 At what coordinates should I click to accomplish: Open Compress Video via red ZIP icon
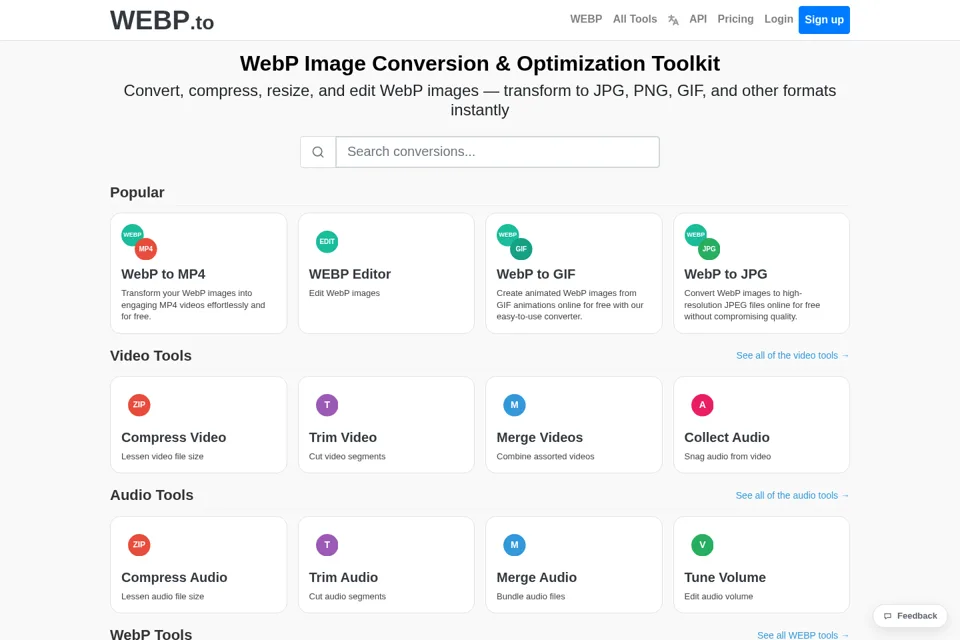click(139, 405)
